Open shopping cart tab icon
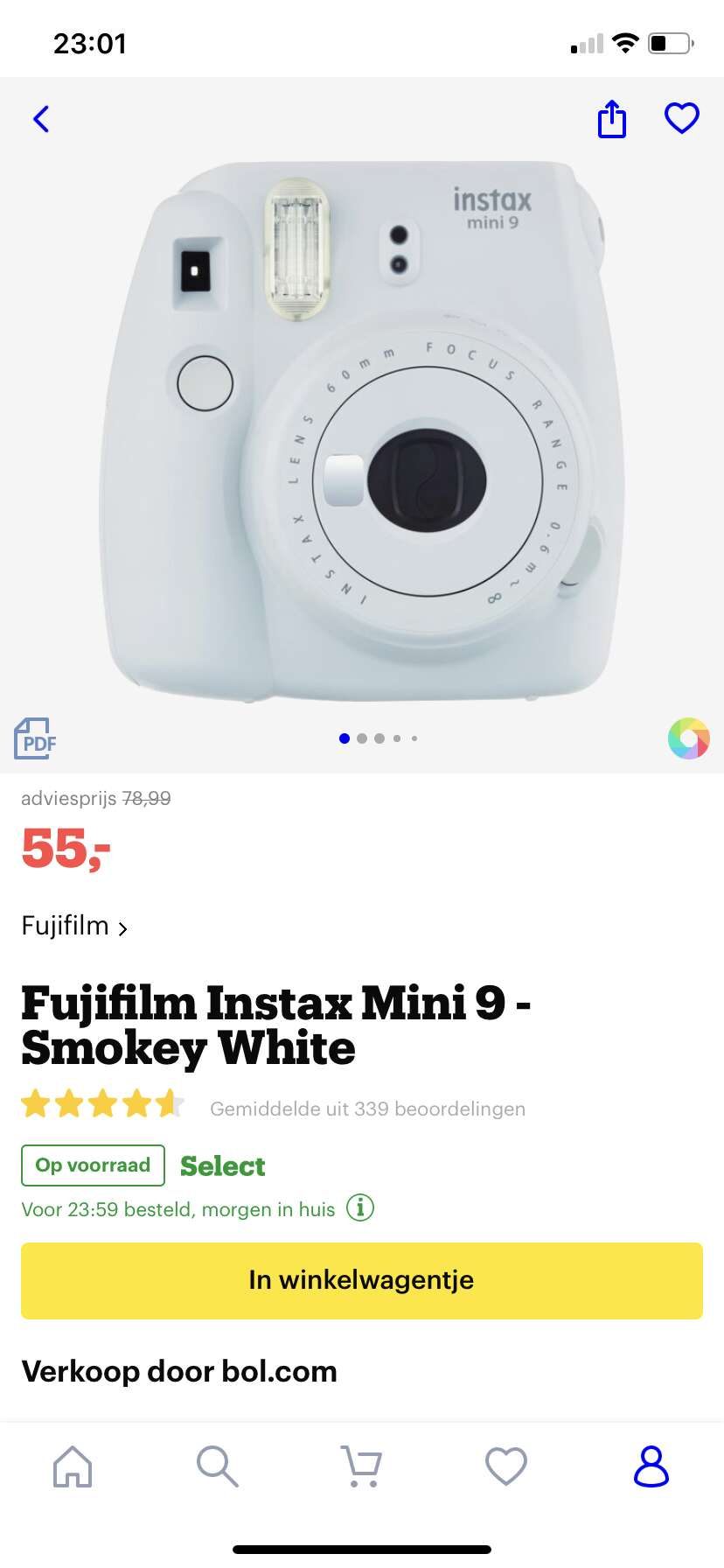 click(x=361, y=1466)
